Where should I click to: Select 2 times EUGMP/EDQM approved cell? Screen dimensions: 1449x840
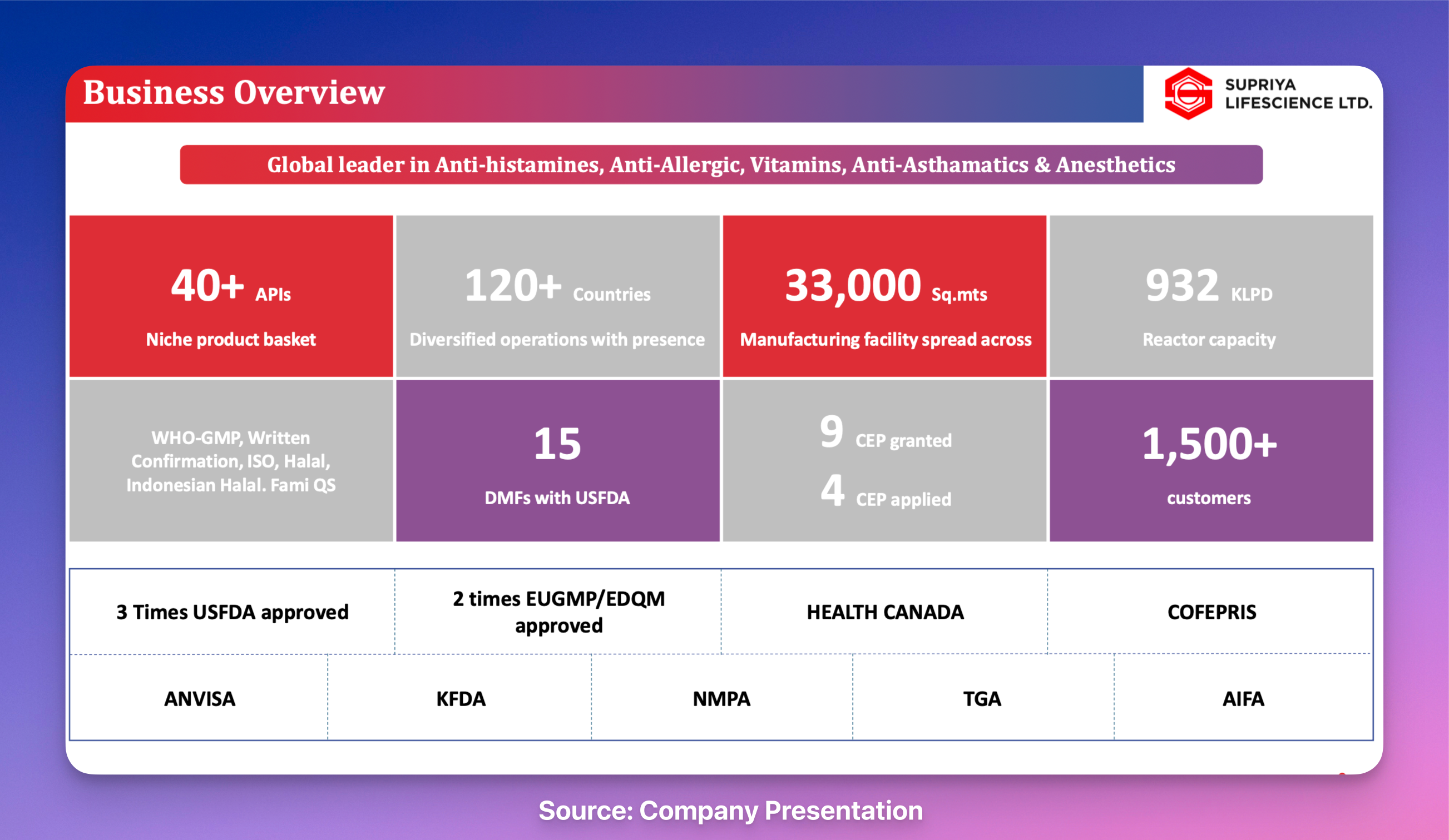pyautogui.click(x=558, y=612)
